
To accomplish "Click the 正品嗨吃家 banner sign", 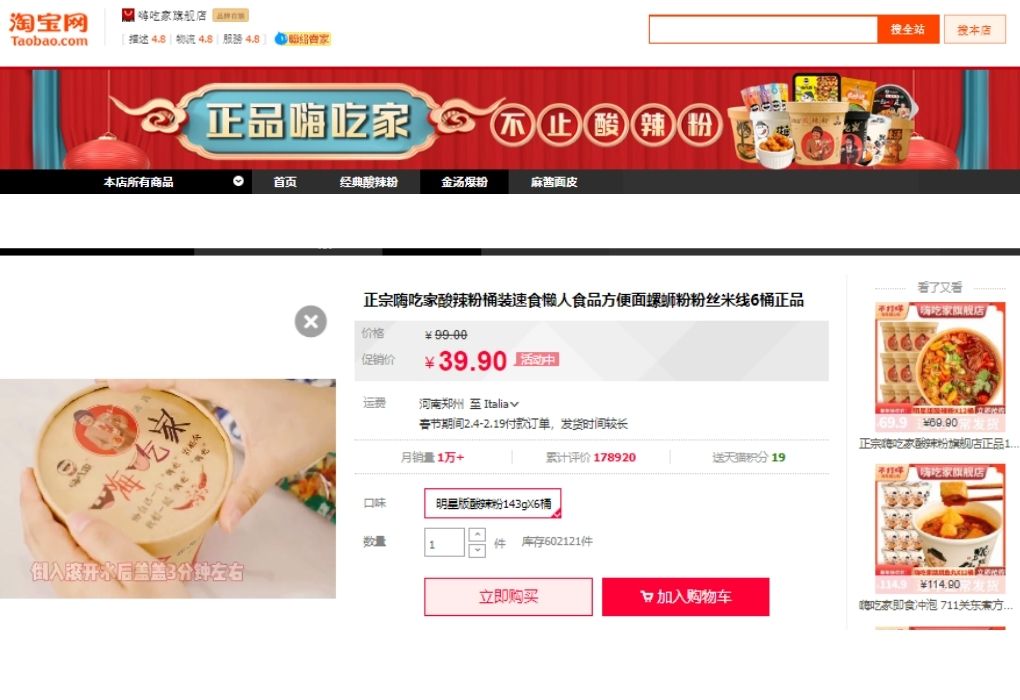I will pyautogui.click(x=307, y=121).
